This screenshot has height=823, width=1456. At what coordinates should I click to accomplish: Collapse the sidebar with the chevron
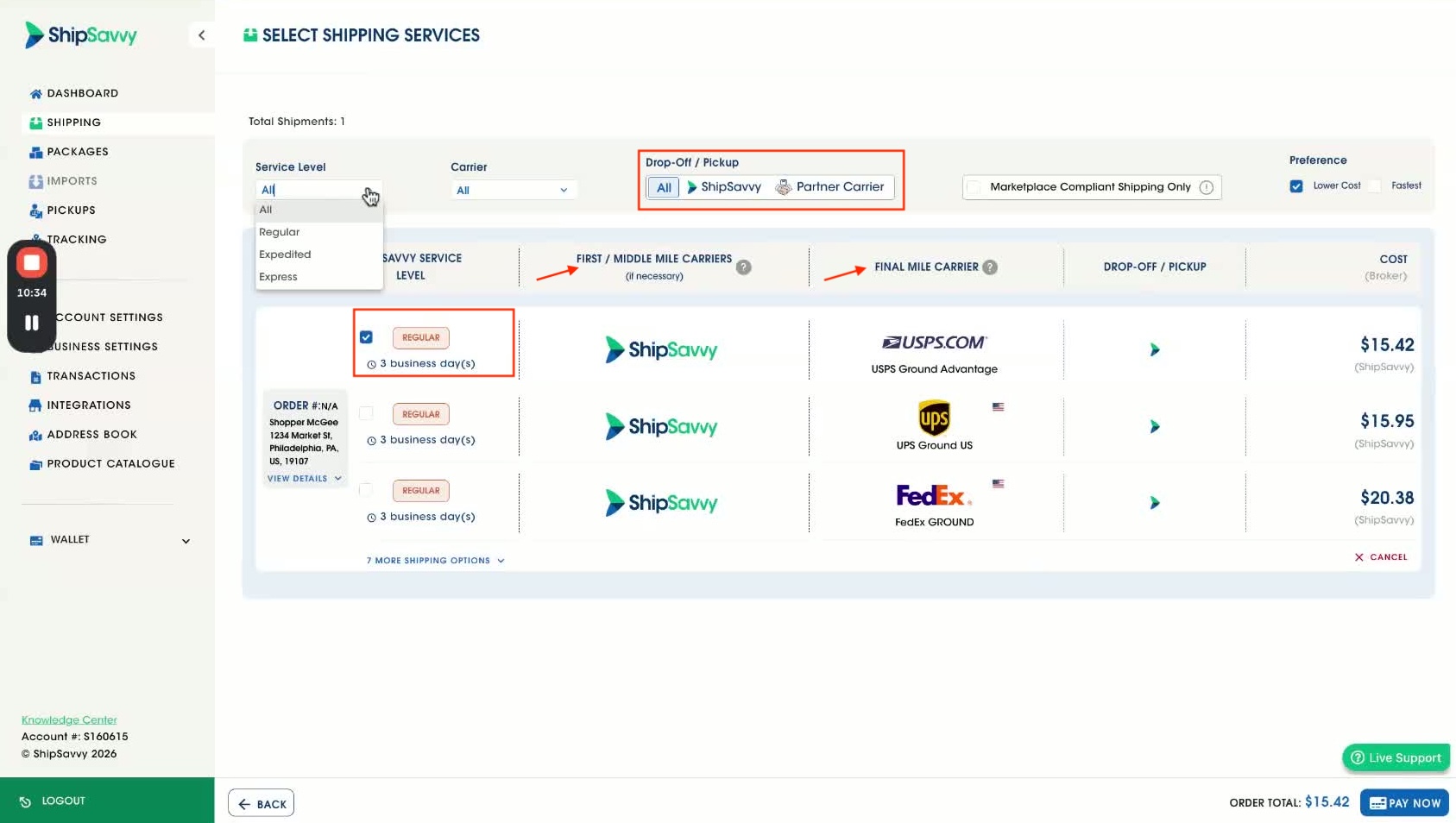pos(201,35)
